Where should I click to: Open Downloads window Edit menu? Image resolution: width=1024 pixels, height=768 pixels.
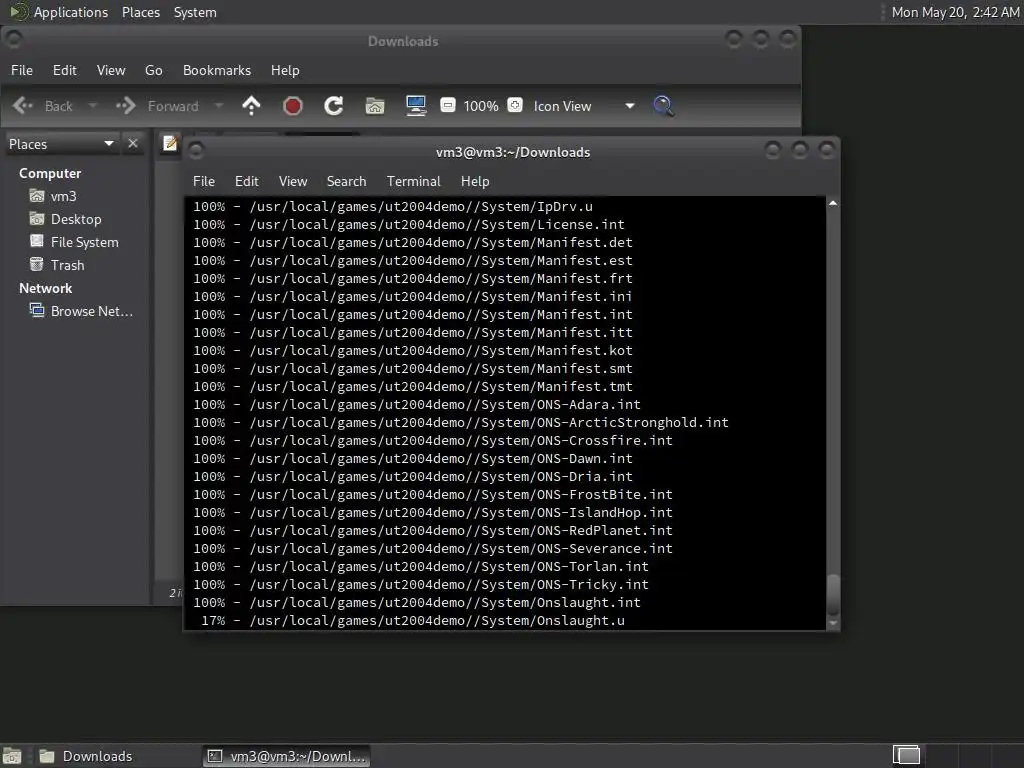pos(65,70)
